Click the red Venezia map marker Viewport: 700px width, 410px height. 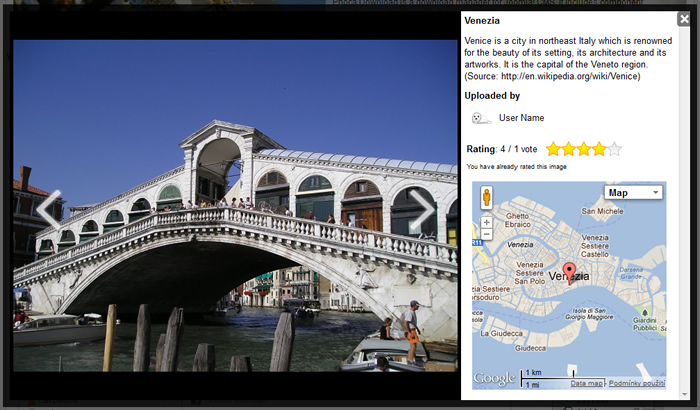(x=569, y=273)
